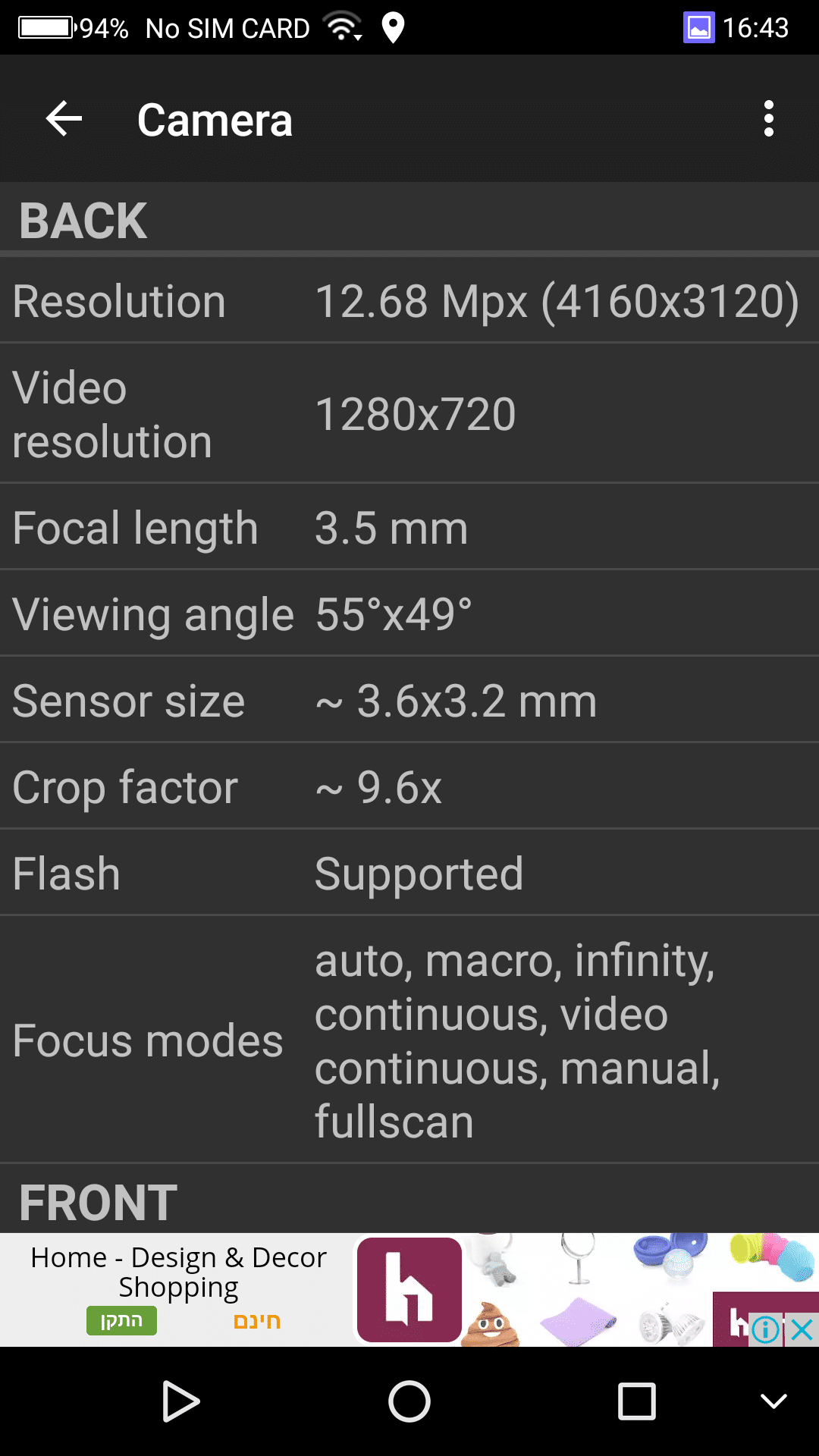Select the Resolution row
The image size is (819, 1456).
(x=409, y=301)
